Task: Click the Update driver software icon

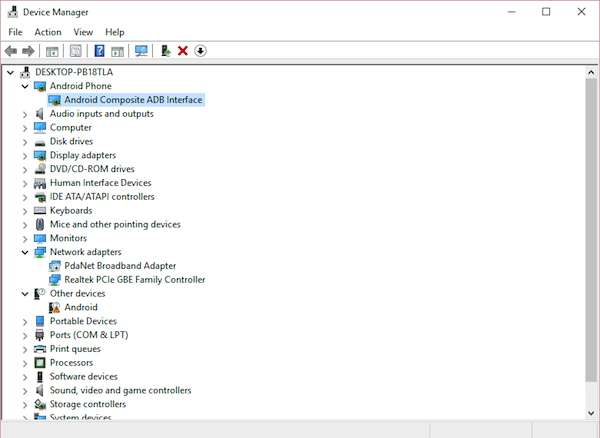Action: [x=166, y=51]
